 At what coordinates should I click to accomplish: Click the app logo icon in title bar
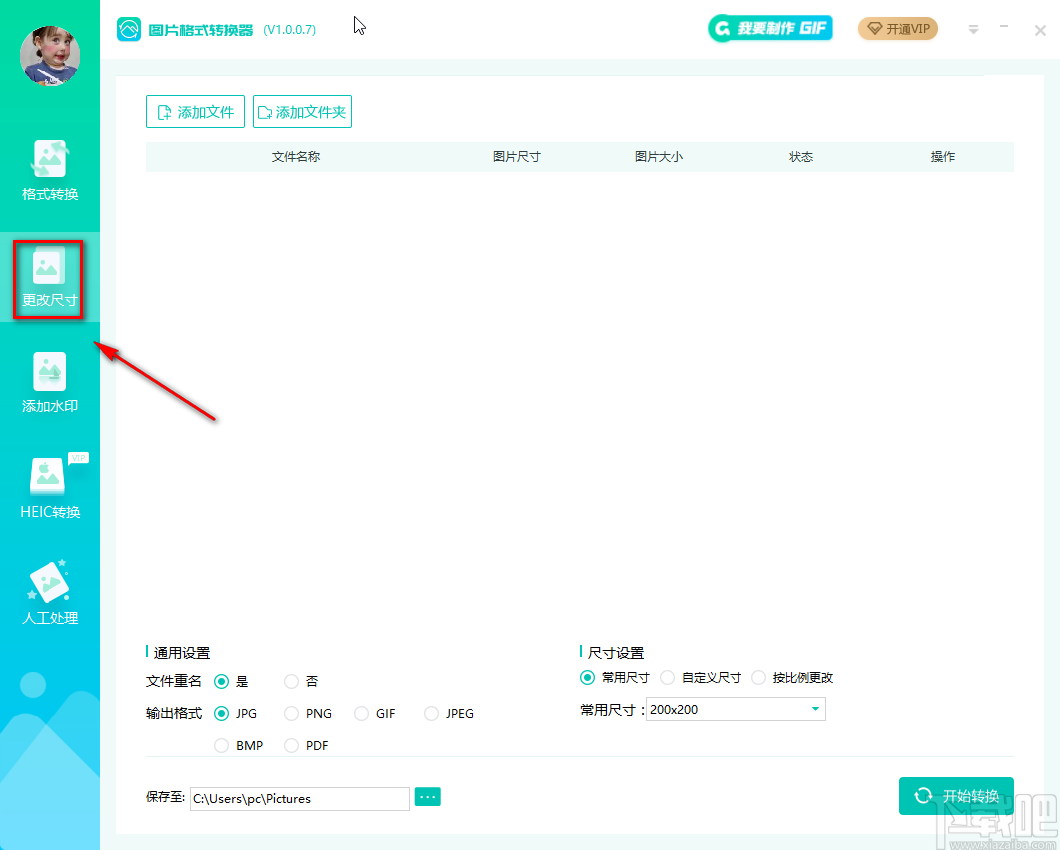click(128, 29)
